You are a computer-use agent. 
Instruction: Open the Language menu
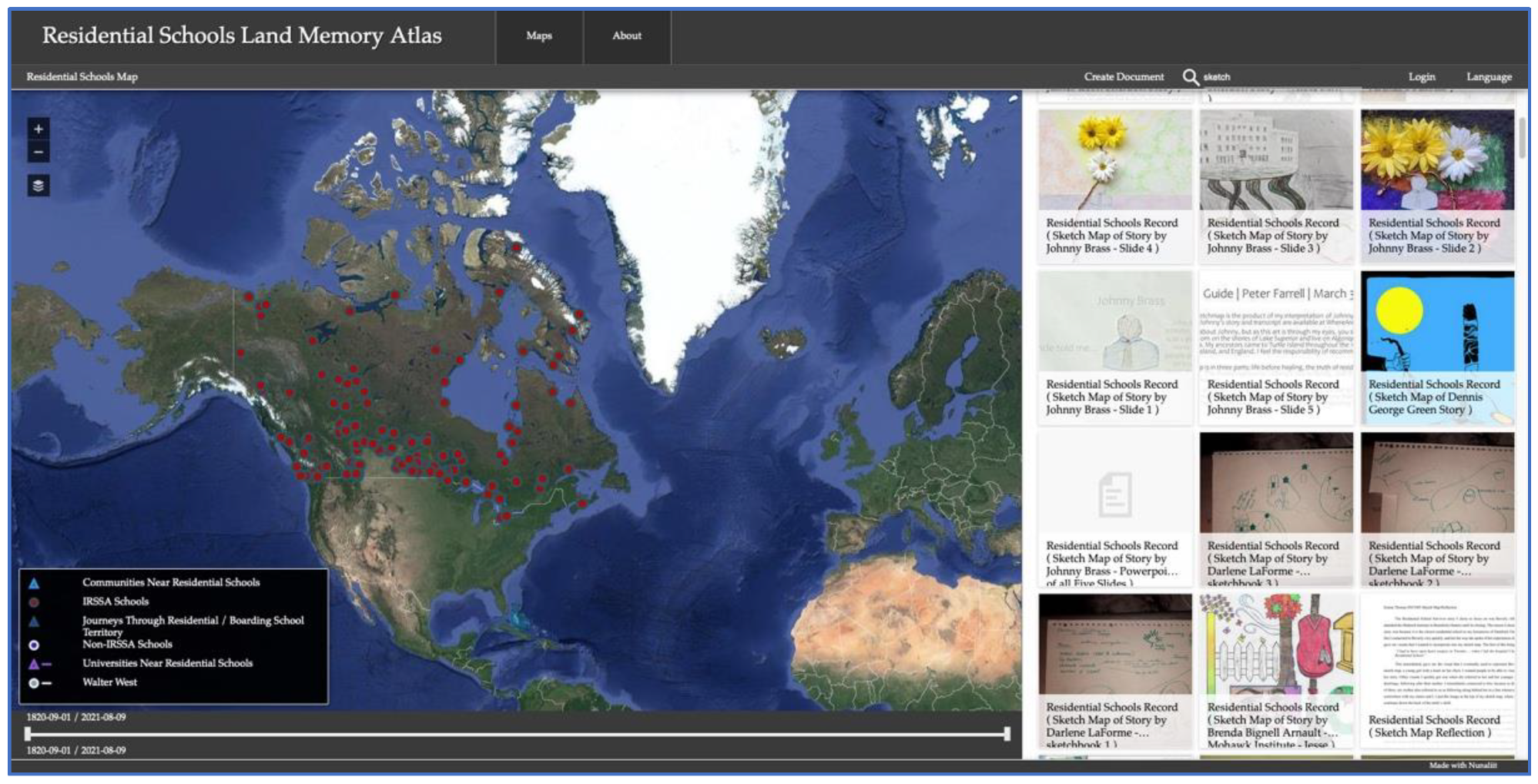tap(1489, 77)
